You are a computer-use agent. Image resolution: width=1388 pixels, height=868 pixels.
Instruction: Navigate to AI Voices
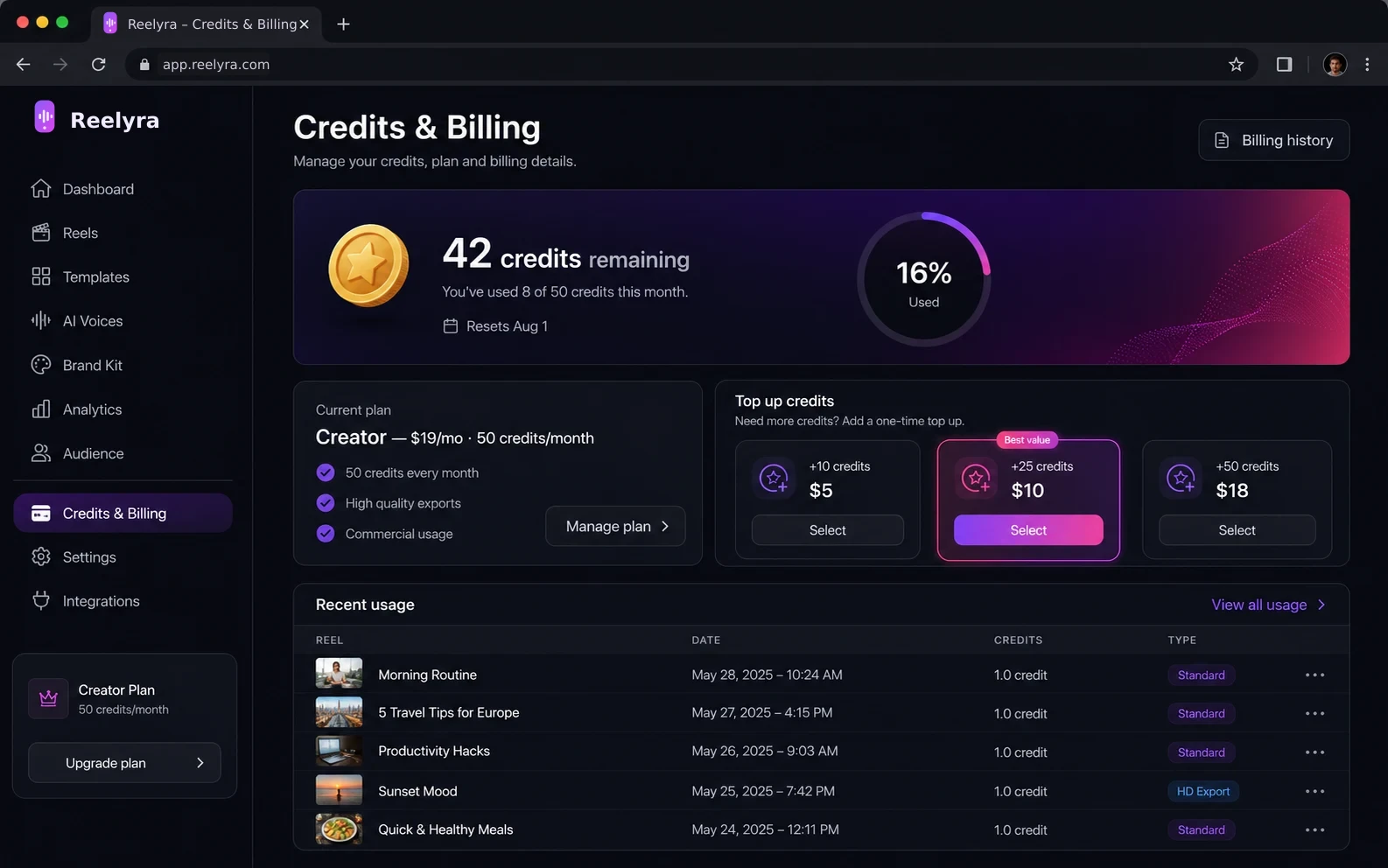coord(123,321)
